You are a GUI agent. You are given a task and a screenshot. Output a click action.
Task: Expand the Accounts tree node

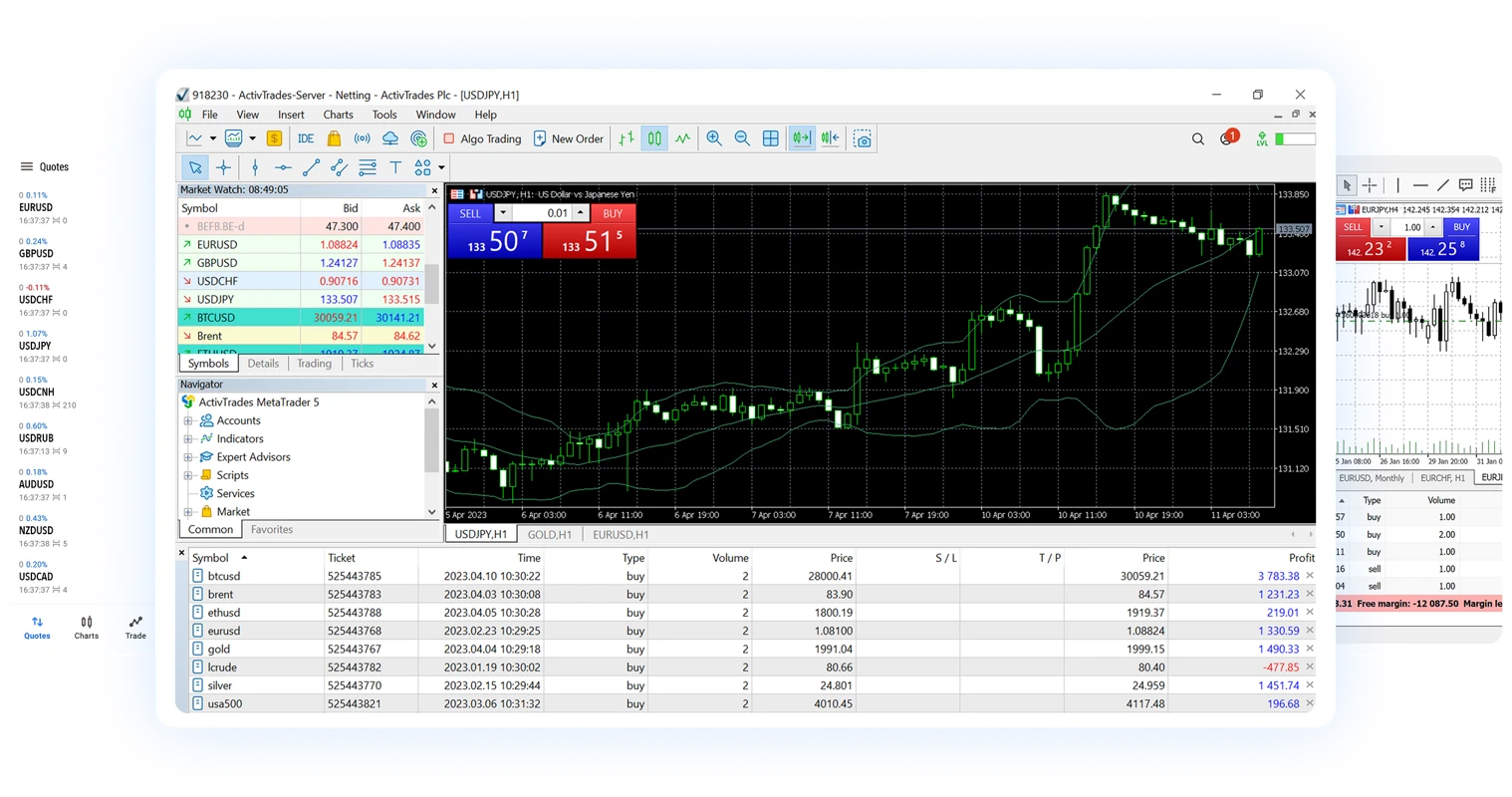point(187,420)
